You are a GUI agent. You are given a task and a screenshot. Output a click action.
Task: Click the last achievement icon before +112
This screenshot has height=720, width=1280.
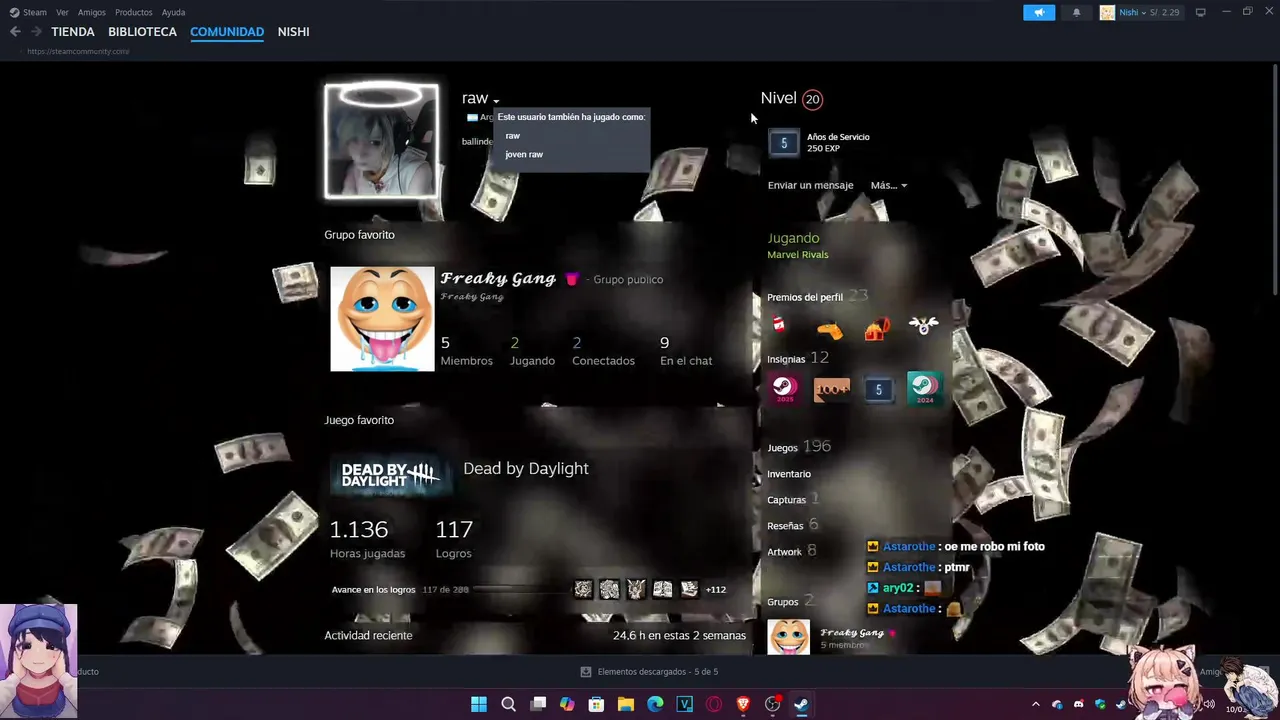tap(689, 589)
